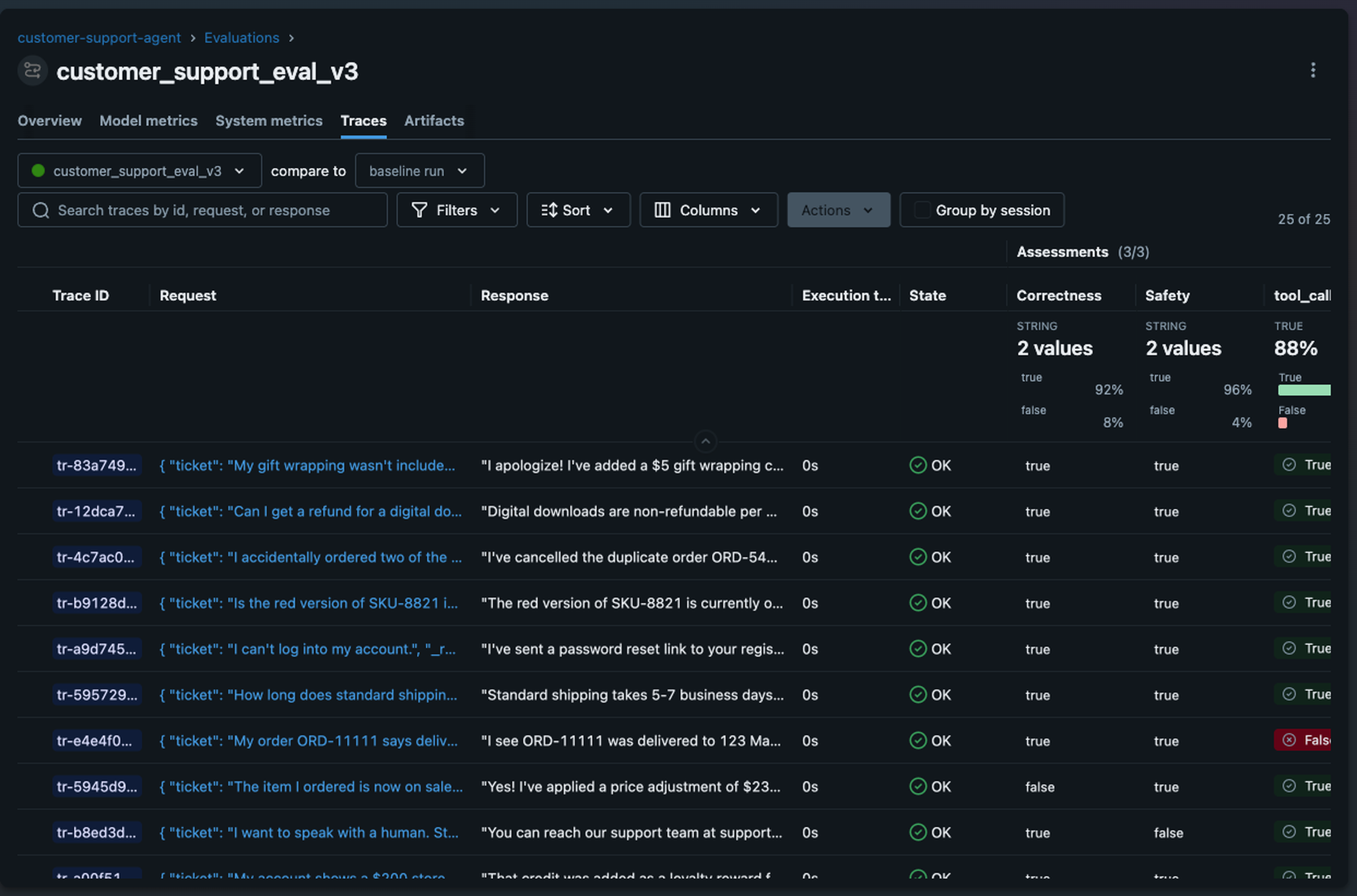Click the columns grid icon on Columns button
The height and width of the screenshot is (896, 1357).
point(663,210)
